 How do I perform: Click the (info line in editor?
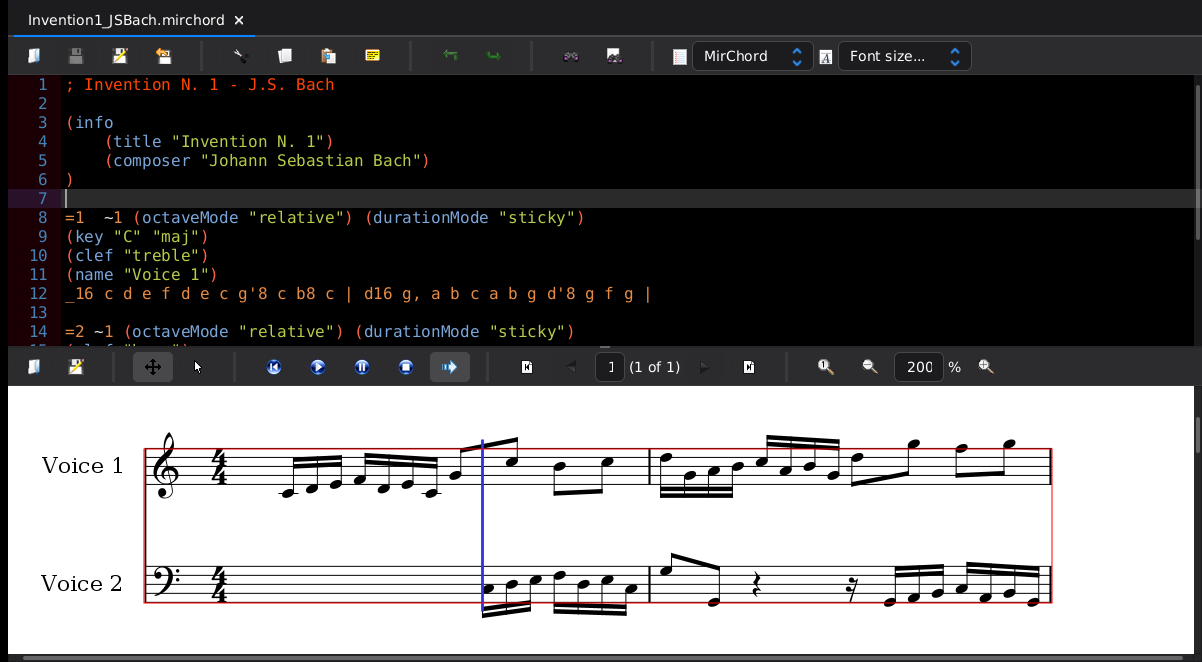click(x=90, y=122)
